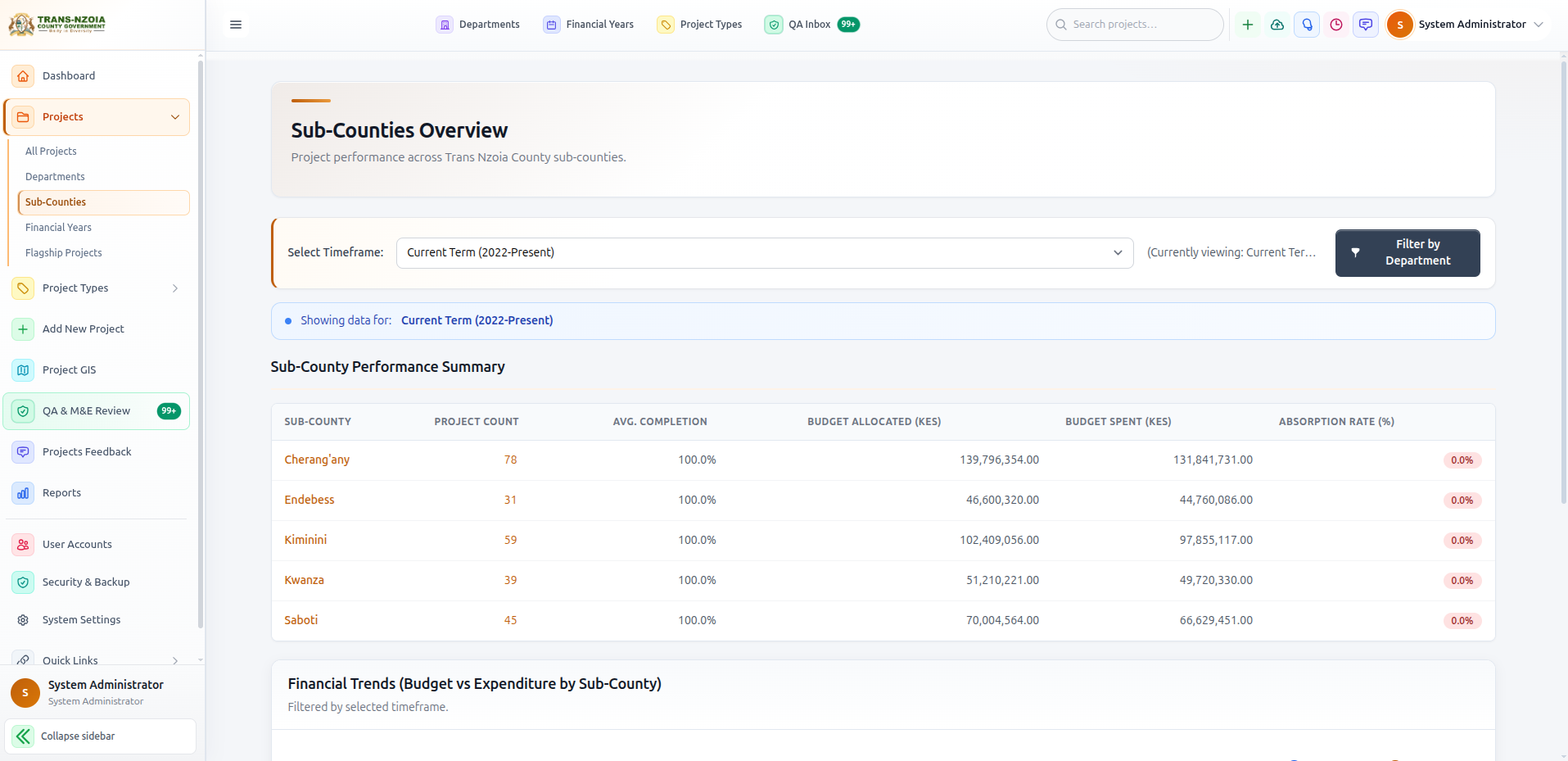The image size is (1568, 761).
Task: Click the QA Inbox 99+ badge
Action: click(848, 25)
